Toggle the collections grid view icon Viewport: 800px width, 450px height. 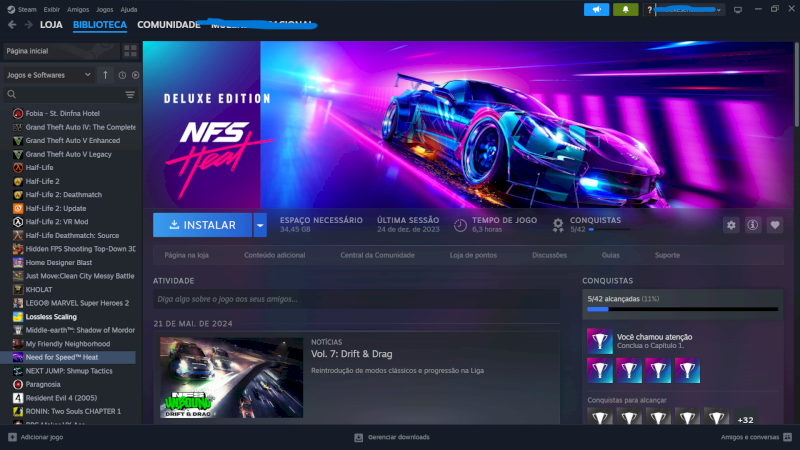130,51
